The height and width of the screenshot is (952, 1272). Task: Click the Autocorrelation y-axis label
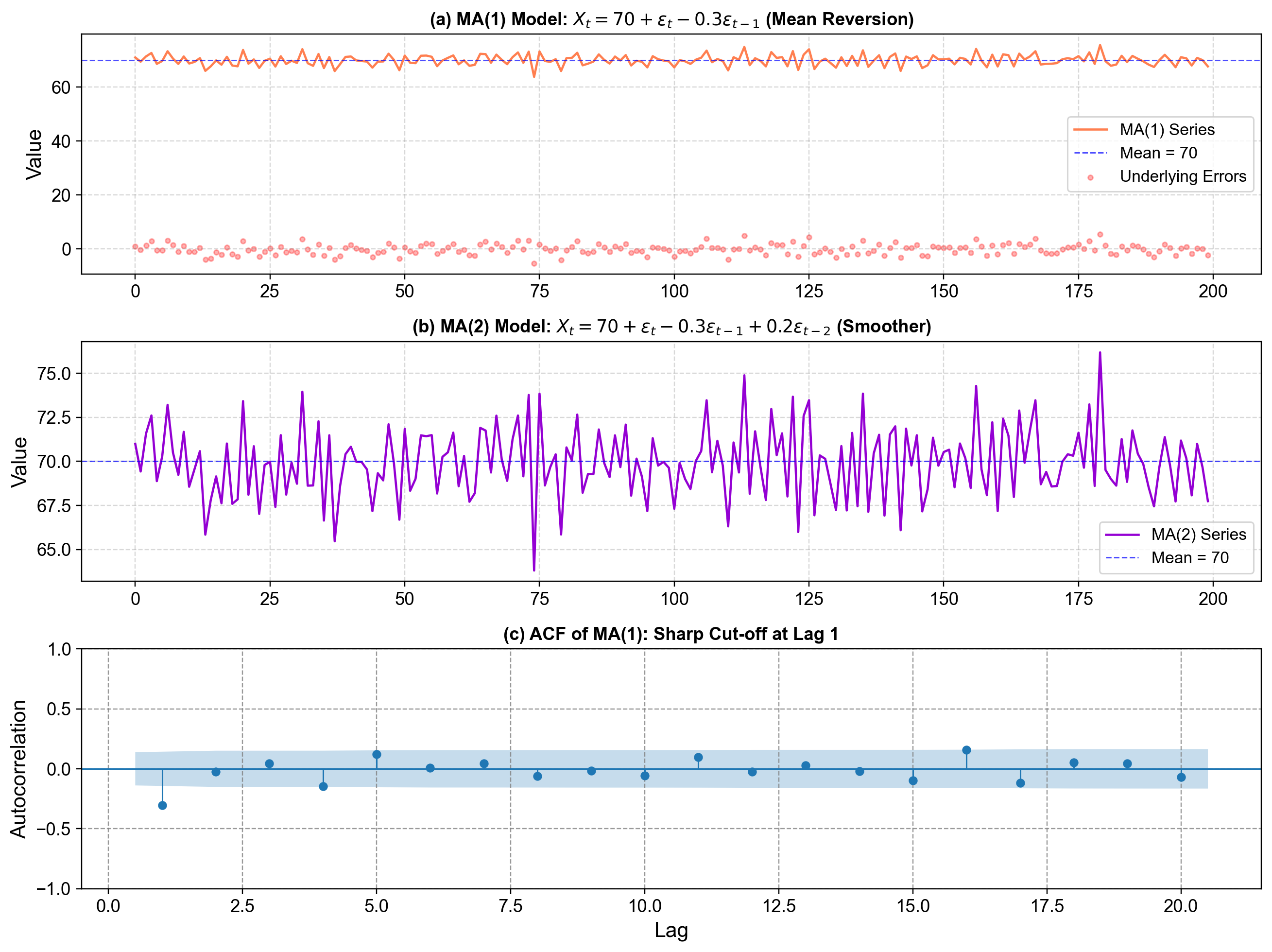pyautogui.click(x=19, y=769)
